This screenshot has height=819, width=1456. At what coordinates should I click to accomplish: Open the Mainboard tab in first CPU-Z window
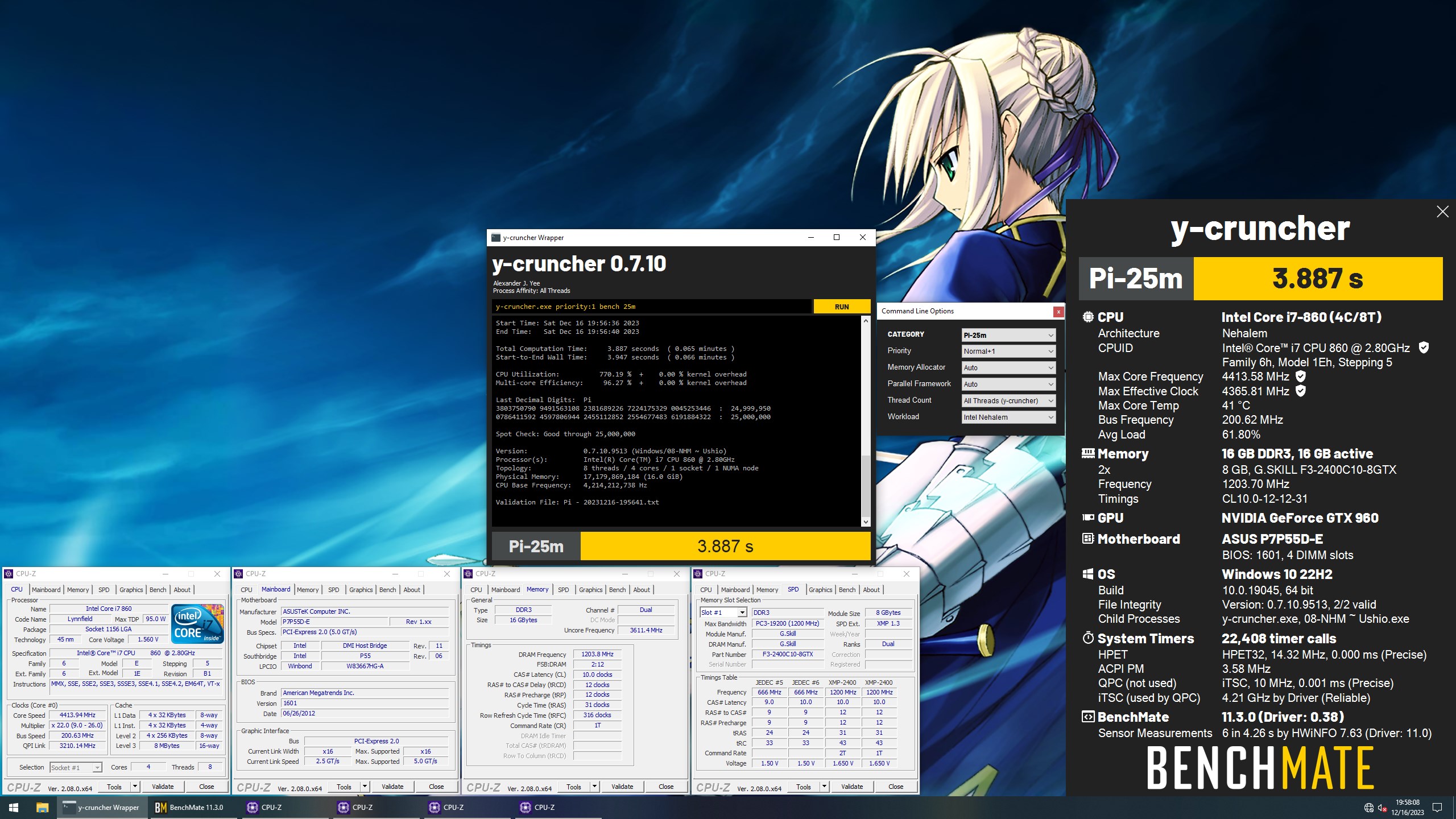click(46, 590)
